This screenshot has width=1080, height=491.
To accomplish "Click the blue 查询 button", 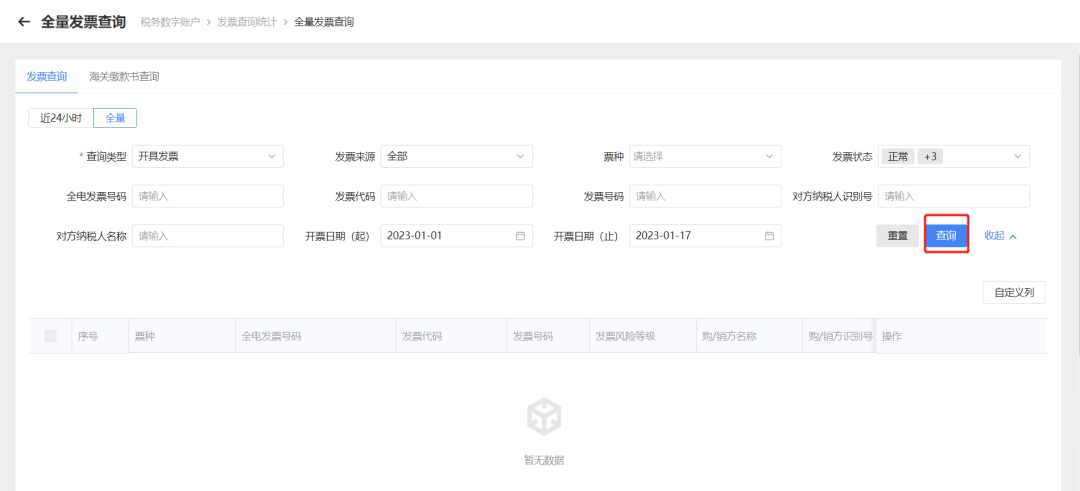I will (946, 236).
